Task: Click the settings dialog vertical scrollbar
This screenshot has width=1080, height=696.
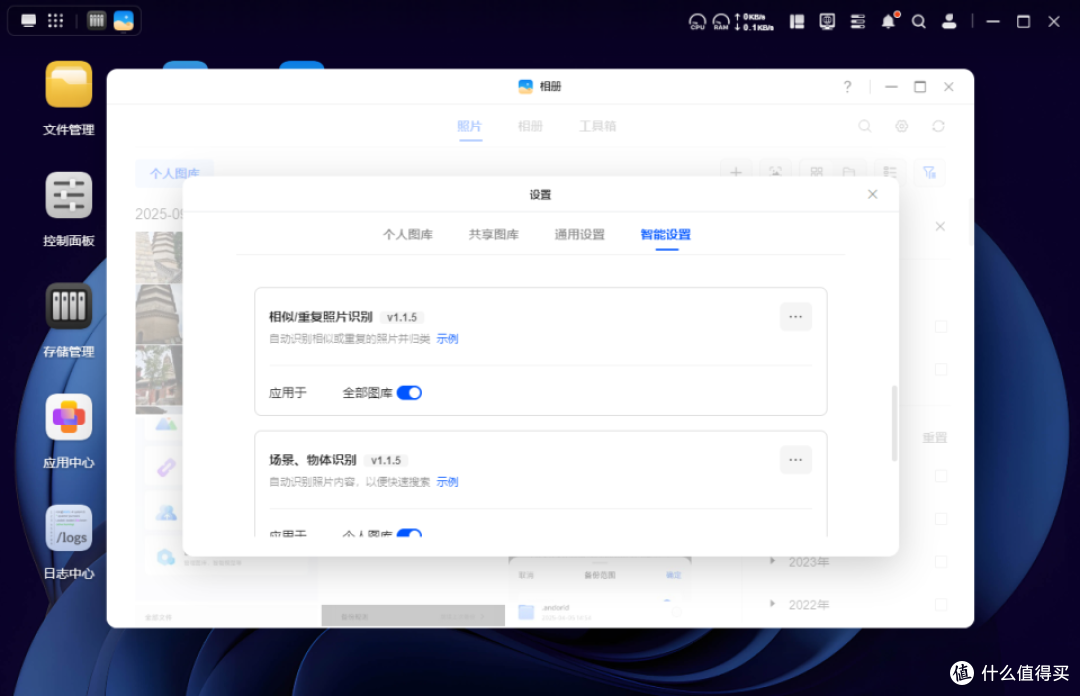Action: pos(894,423)
